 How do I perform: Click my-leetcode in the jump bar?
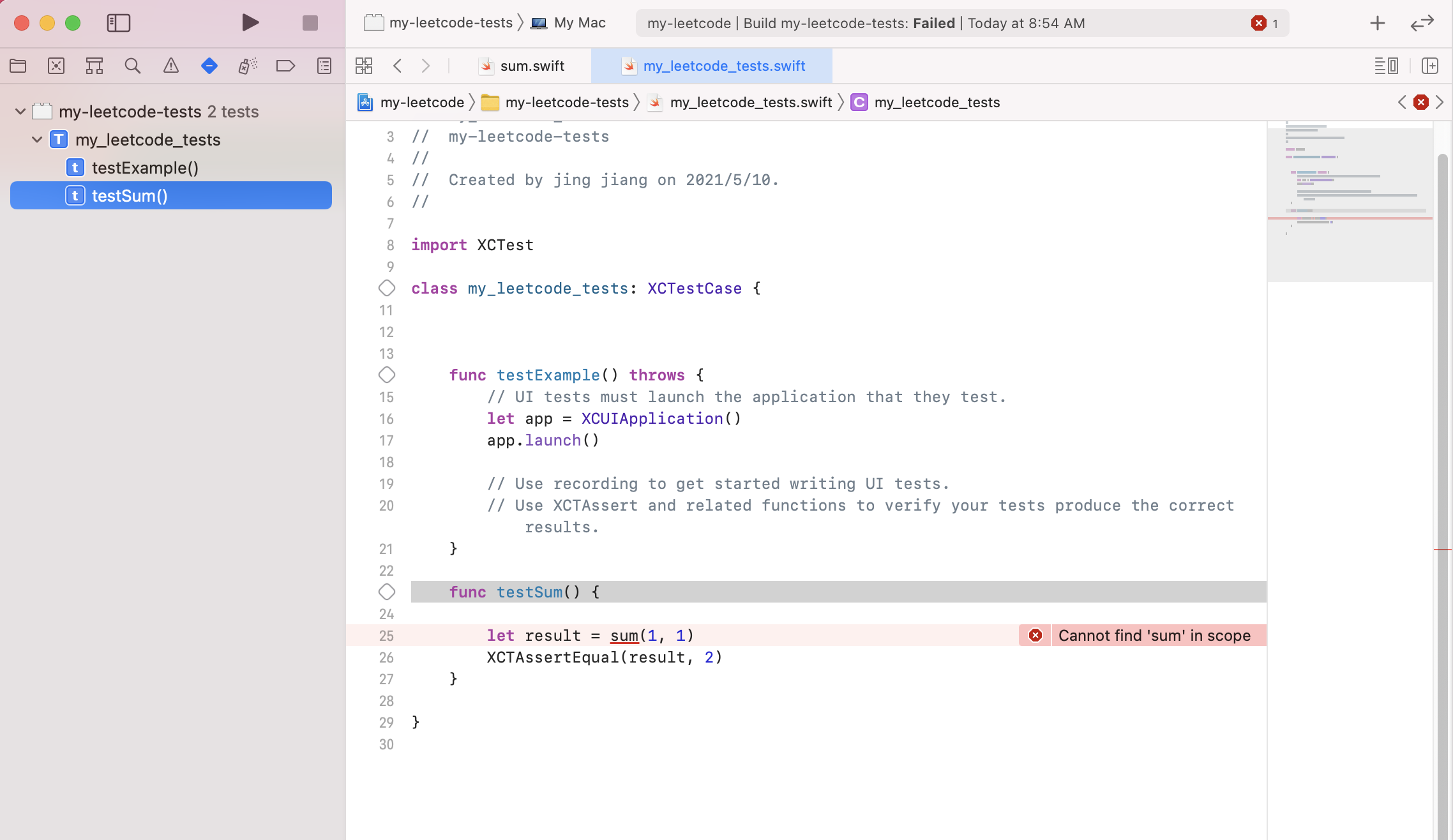[411, 102]
